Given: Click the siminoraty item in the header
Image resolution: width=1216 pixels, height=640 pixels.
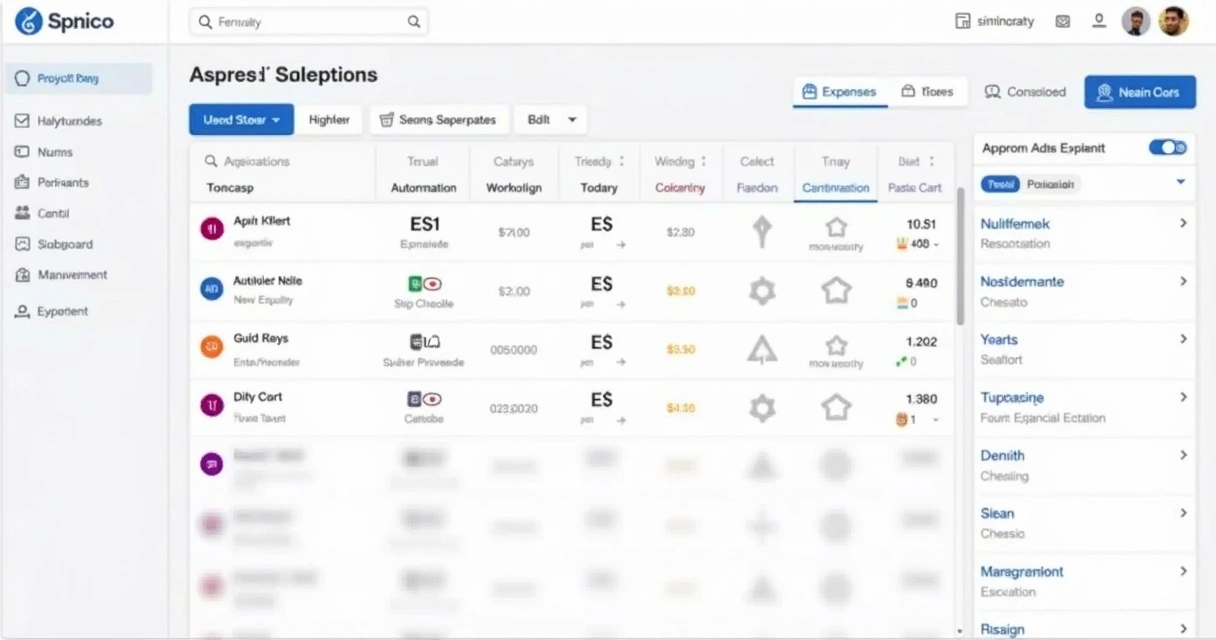Looking at the screenshot, I should tap(995, 21).
